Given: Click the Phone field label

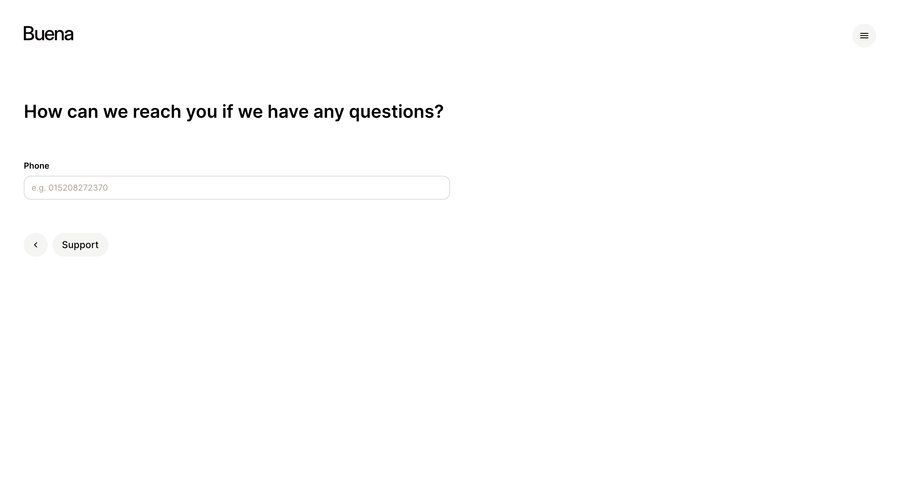Looking at the screenshot, I should (36, 165).
